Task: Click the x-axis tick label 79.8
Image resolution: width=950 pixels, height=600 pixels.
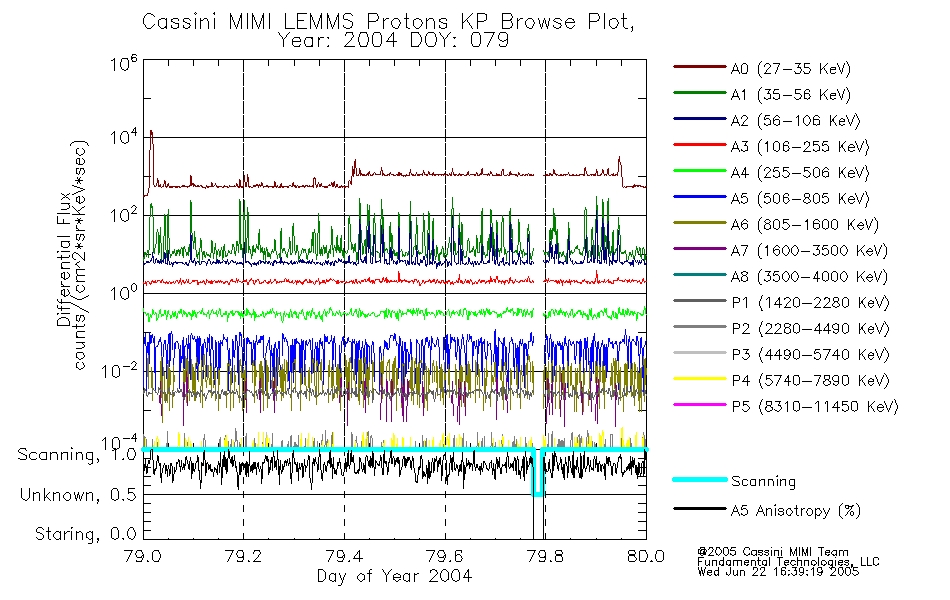Action: (x=545, y=556)
